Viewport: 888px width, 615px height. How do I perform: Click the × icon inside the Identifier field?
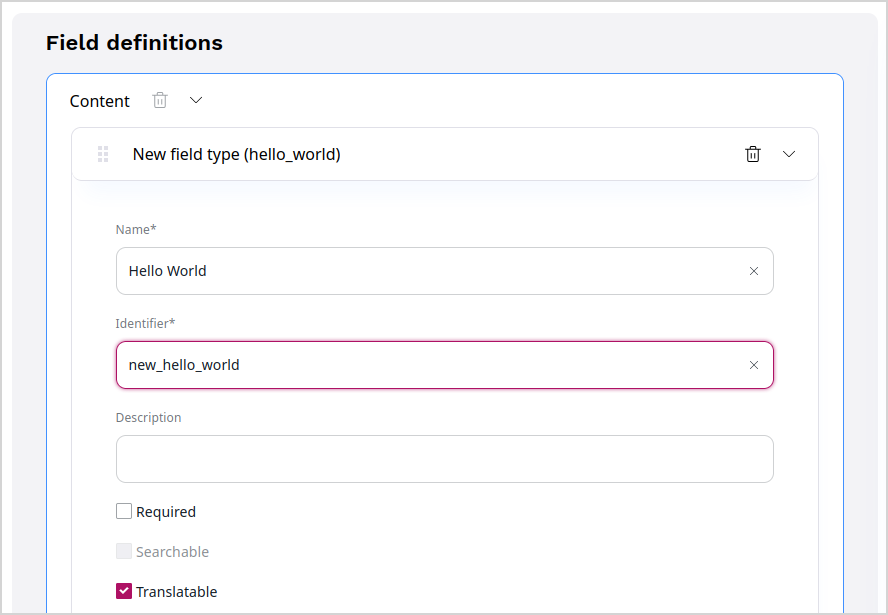click(753, 365)
